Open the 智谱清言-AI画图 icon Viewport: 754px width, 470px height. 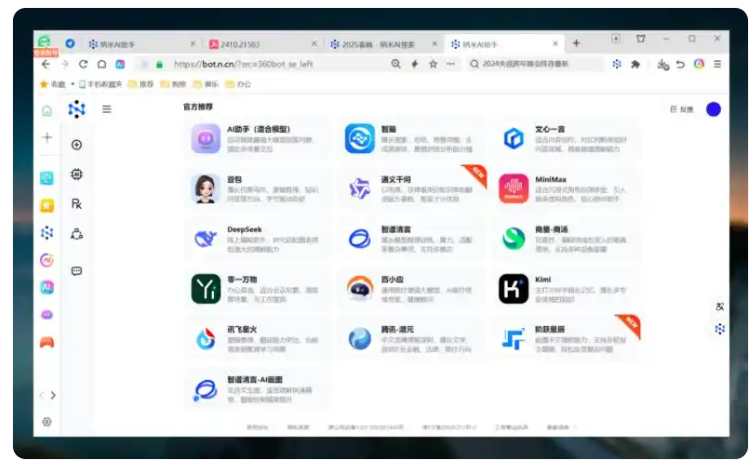click(x=206, y=390)
